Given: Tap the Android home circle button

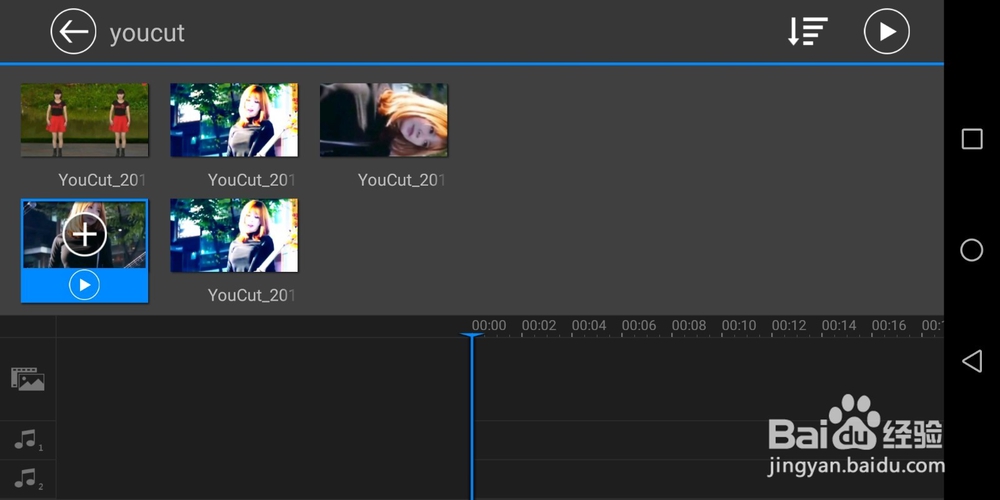Looking at the screenshot, I should [x=972, y=250].
